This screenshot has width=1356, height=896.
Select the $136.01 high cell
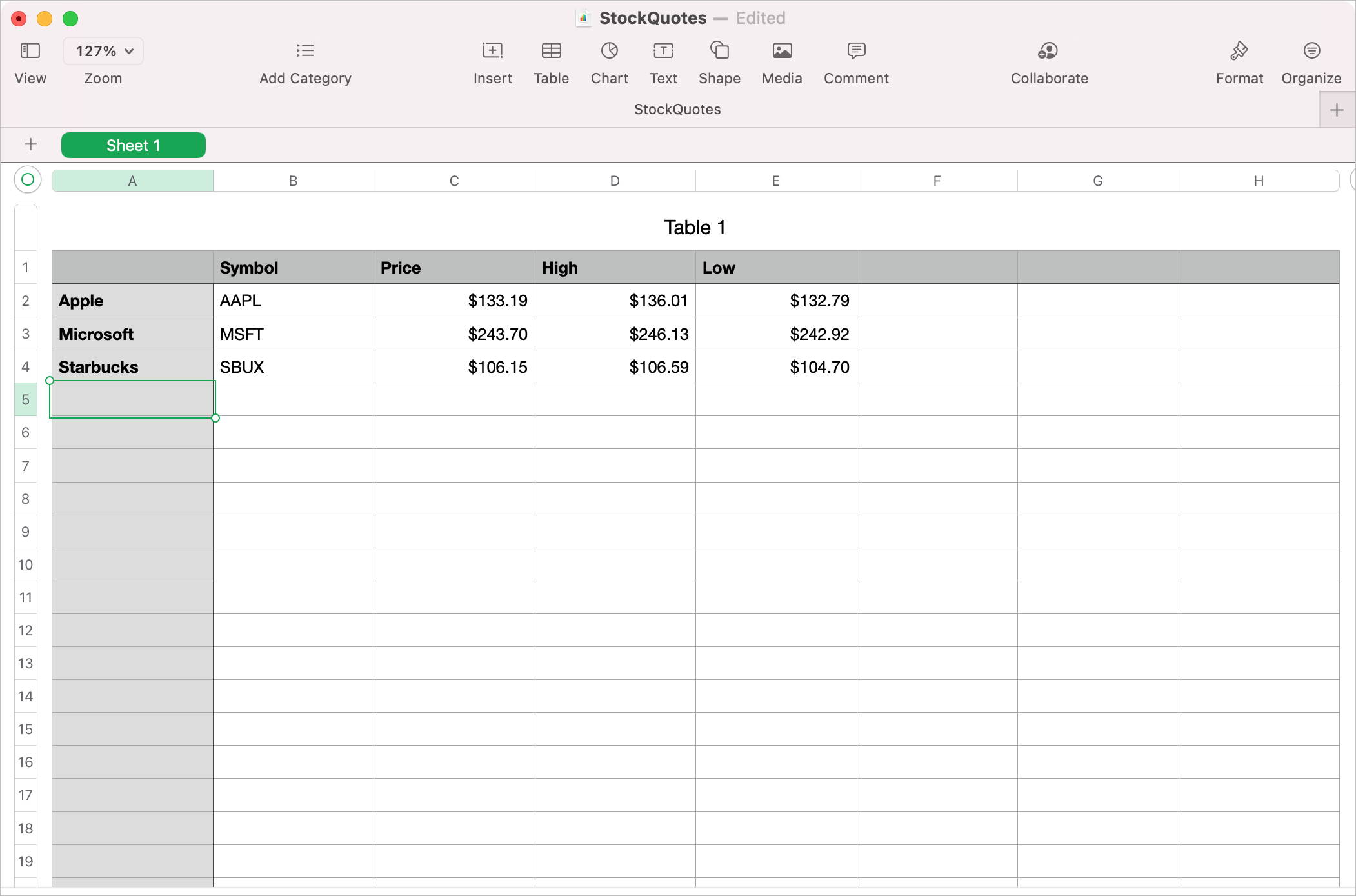[615, 301]
